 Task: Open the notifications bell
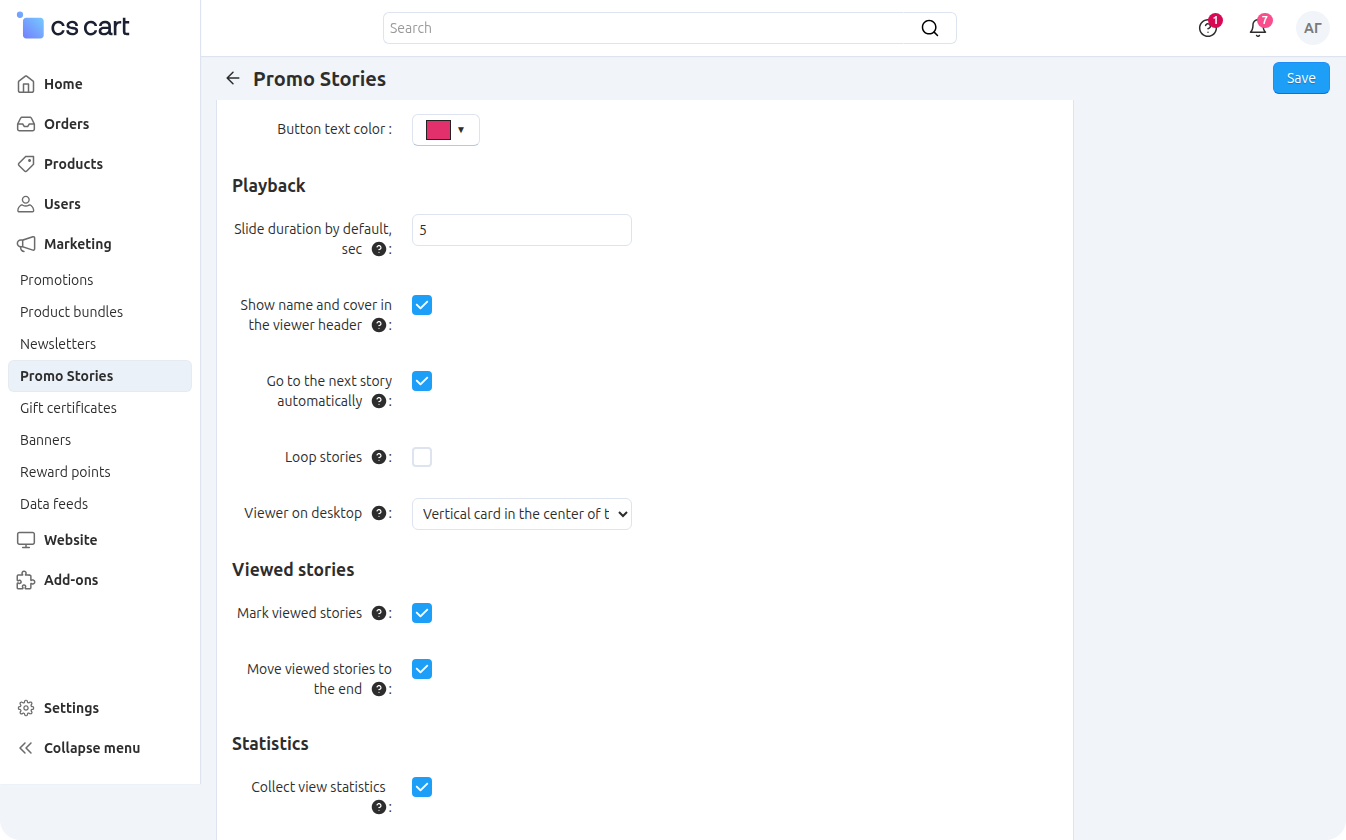pyautogui.click(x=1258, y=28)
